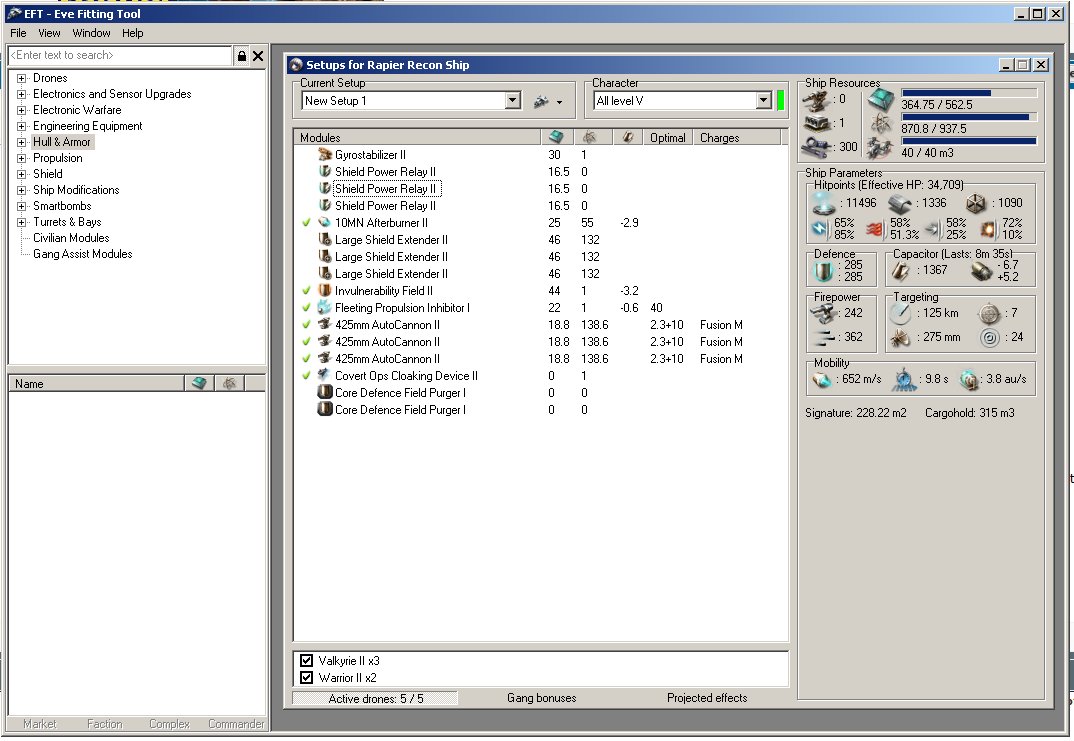Open the Character dropdown
1074x741 pixels.
pos(764,101)
